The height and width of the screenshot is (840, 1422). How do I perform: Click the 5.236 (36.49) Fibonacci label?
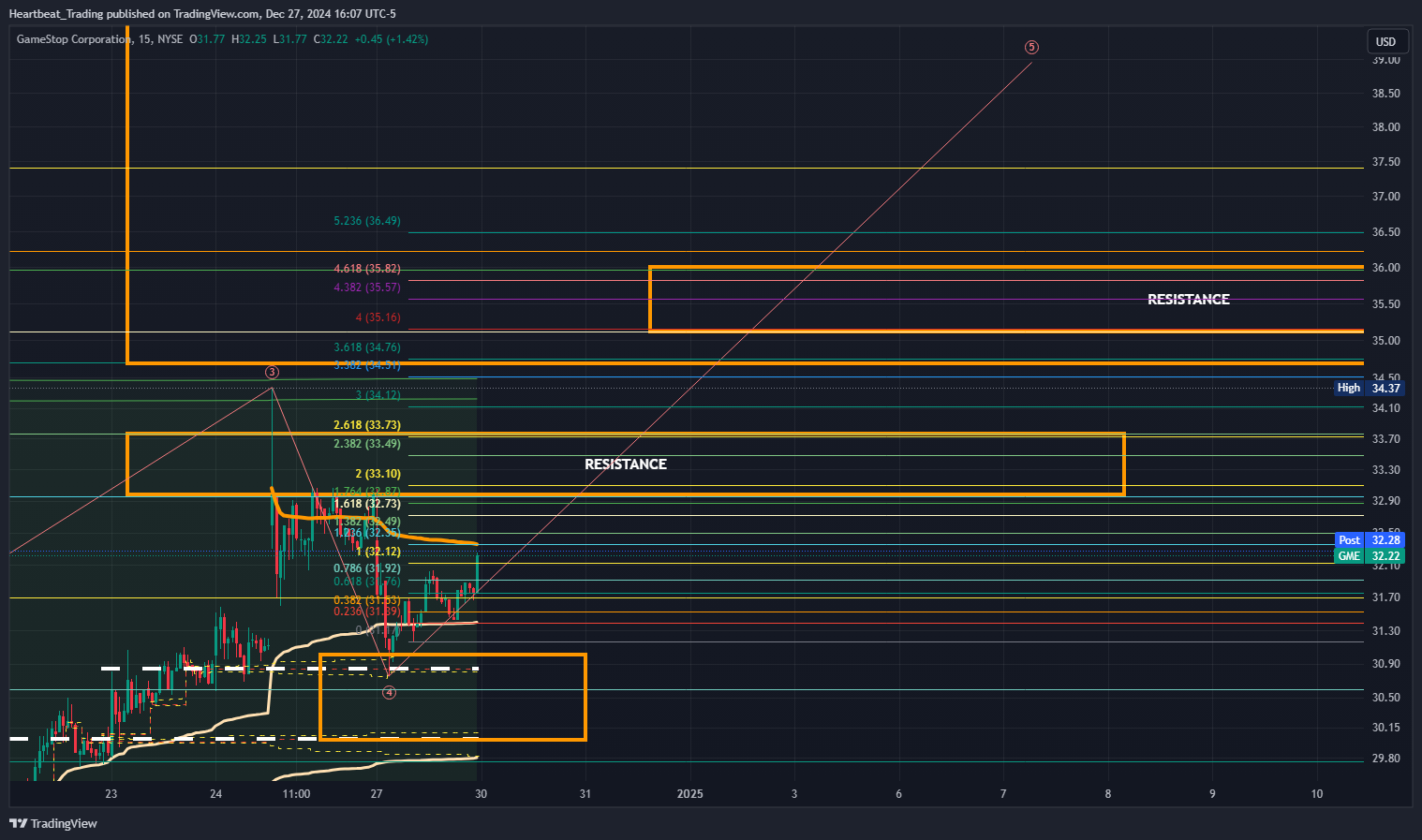tap(367, 221)
